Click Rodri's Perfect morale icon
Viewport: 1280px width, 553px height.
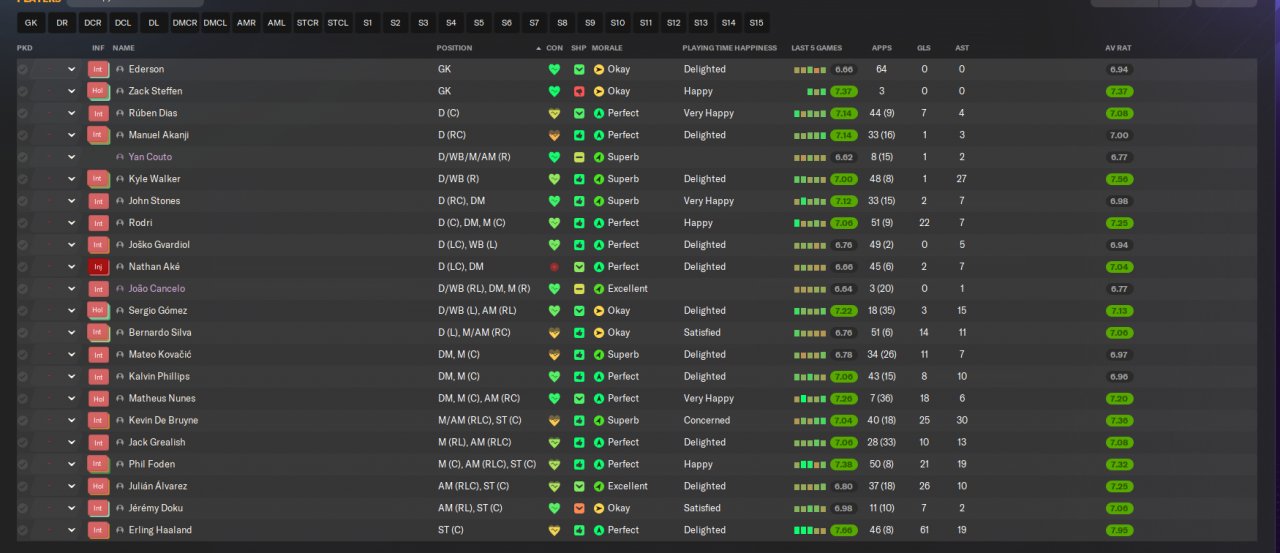tap(599, 223)
